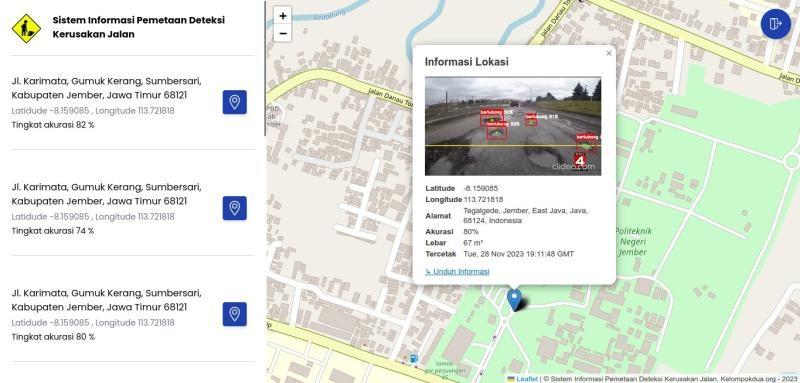
Task: Click the blue logout icon button
Action: point(776,24)
